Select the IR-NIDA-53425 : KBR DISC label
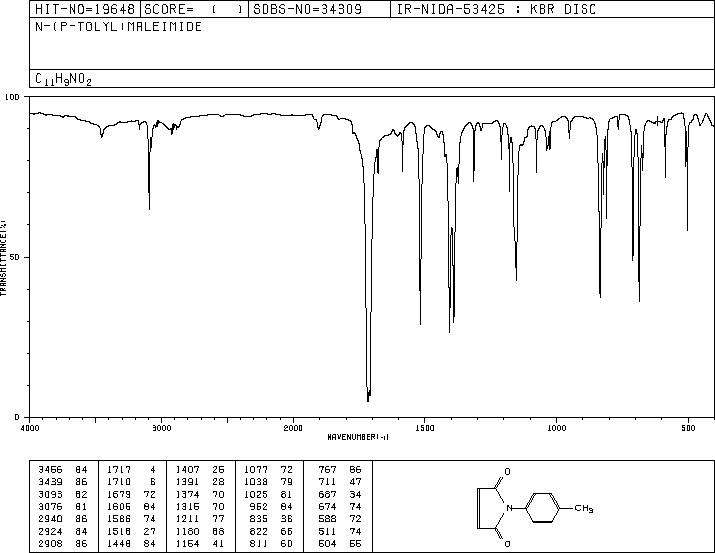The image size is (715, 553). [496, 9]
